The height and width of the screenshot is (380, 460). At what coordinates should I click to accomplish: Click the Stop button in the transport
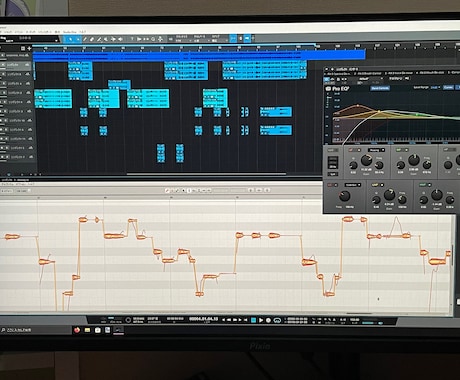coord(253,320)
